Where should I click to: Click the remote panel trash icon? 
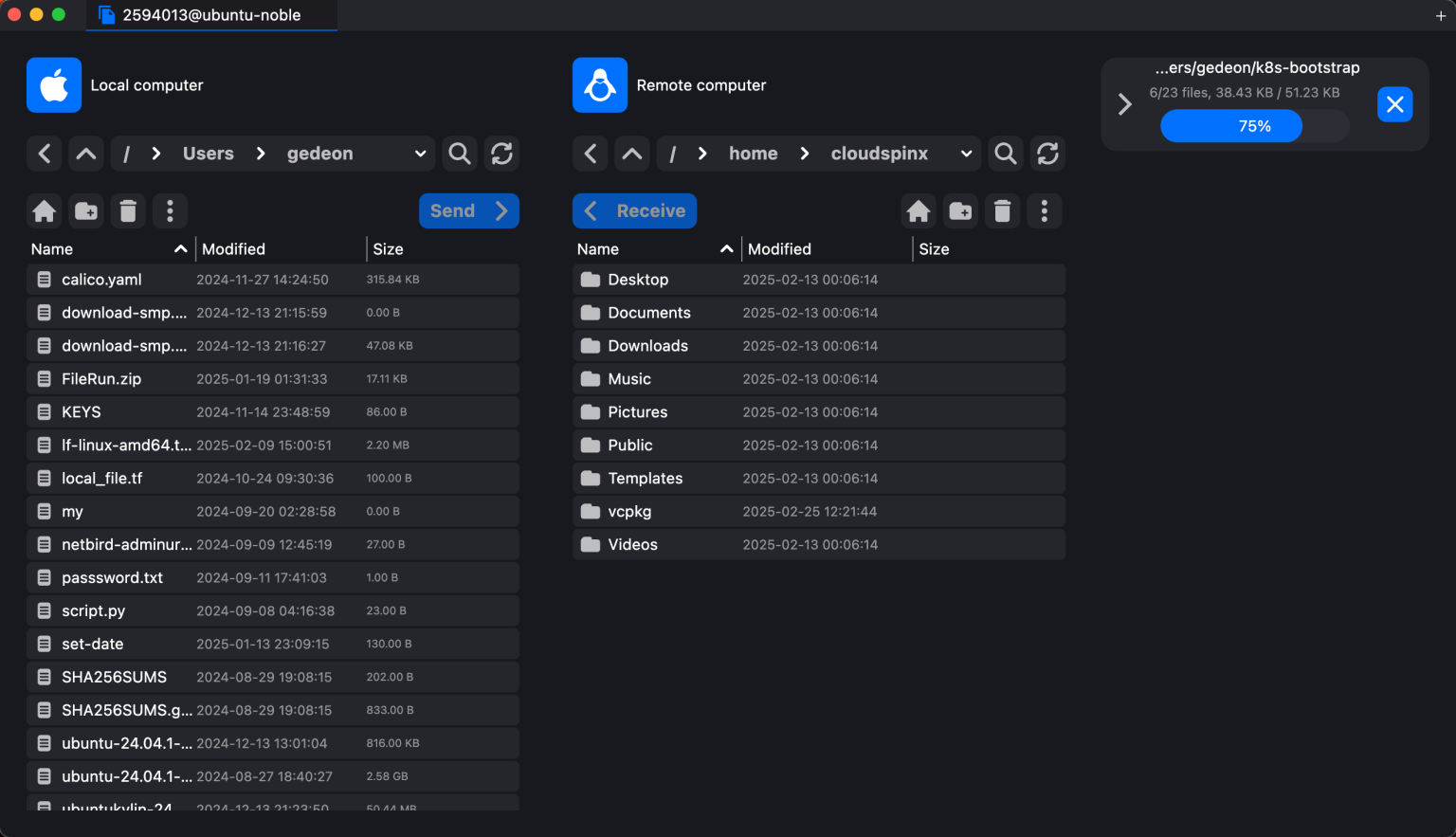pos(1002,211)
